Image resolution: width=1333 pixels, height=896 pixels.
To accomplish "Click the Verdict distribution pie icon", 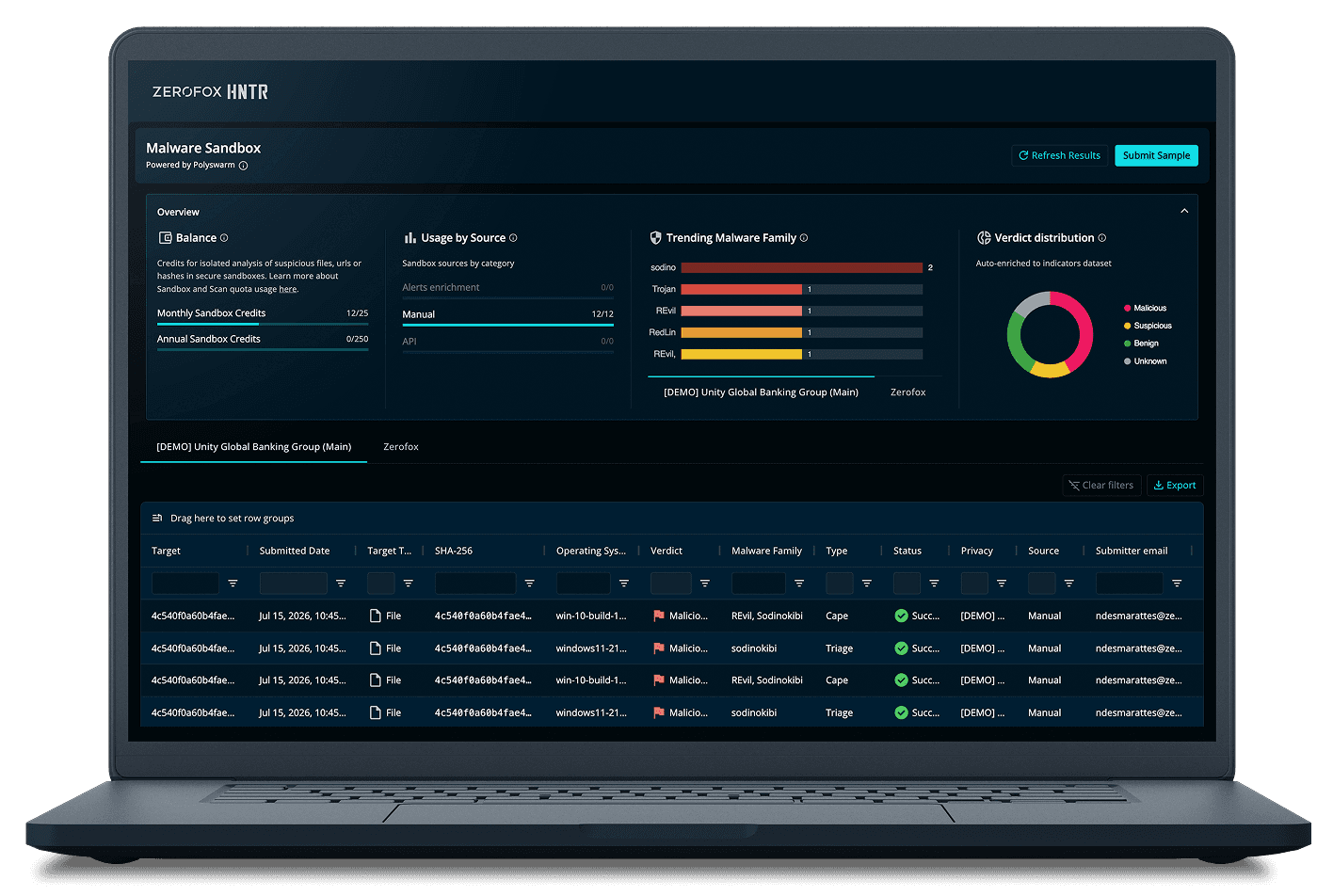I will coord(984,238).
